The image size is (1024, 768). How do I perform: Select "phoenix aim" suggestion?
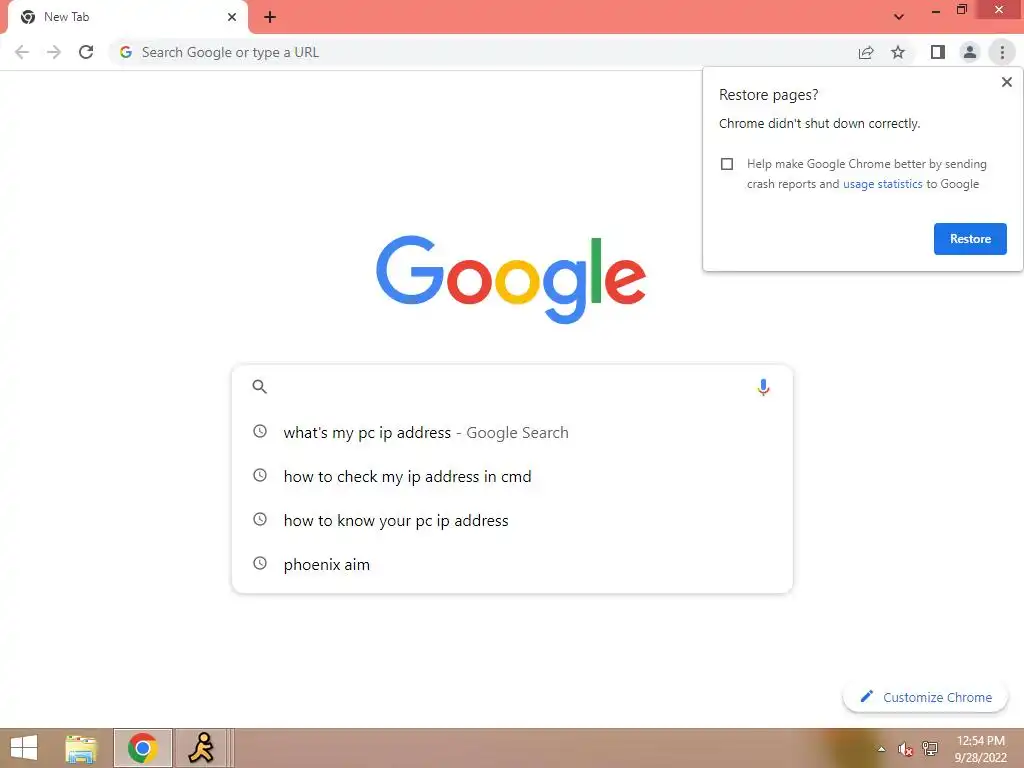pyautogui.click(x=512, y=564)
